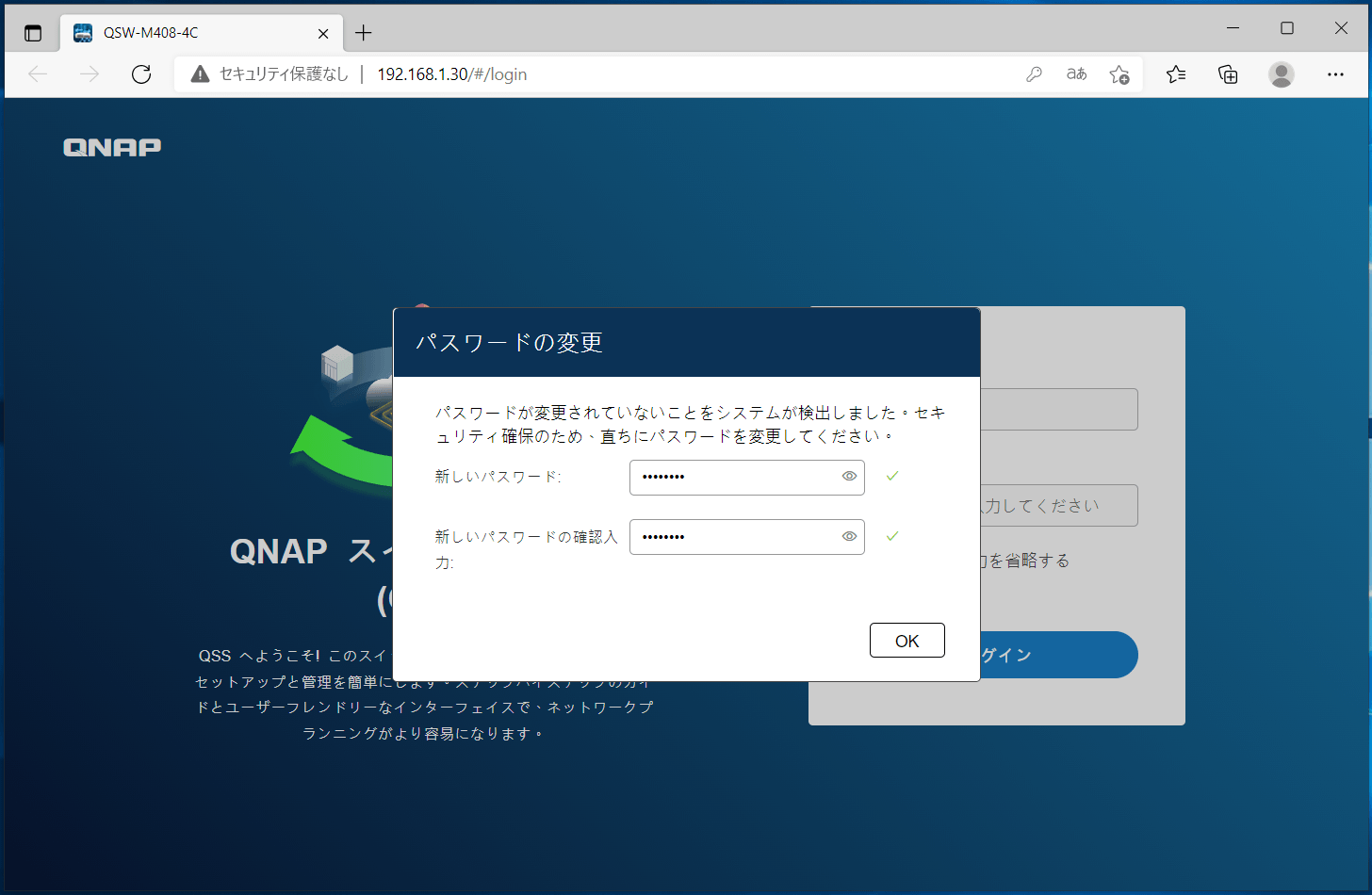The height and width of the screenshot is (895, 1372).
Task: Click OK in the password change dialog
Action: pyautogui.click(x=906, y=641)
